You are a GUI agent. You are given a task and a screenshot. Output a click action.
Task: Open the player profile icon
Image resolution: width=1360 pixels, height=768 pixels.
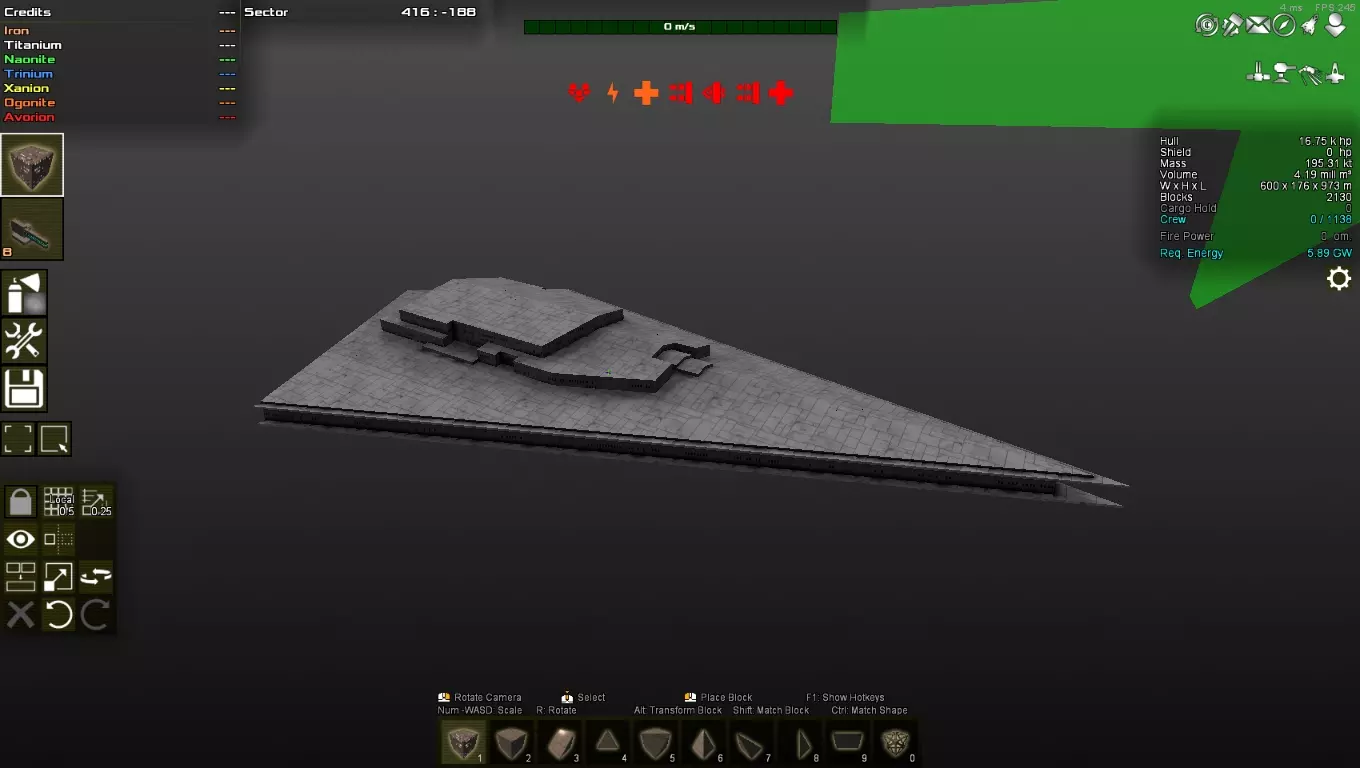tap(1335, 25)
